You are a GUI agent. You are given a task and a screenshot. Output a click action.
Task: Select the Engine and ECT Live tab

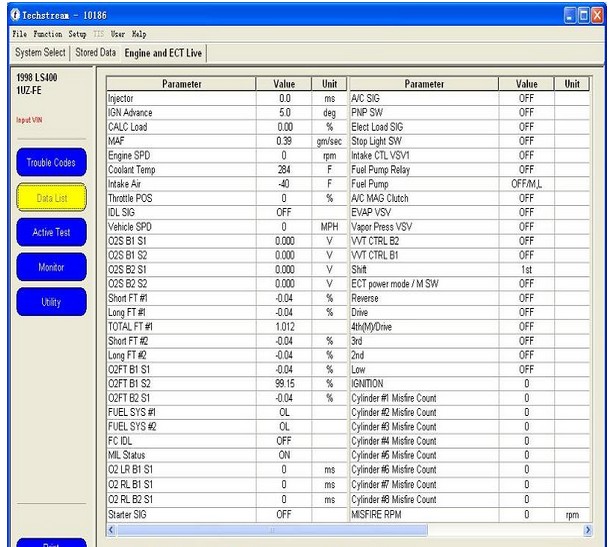pos(163,53)
